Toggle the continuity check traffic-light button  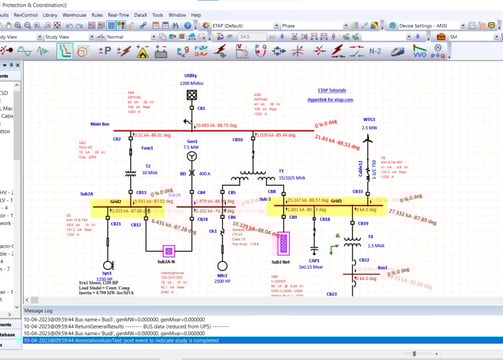(121, 25)
